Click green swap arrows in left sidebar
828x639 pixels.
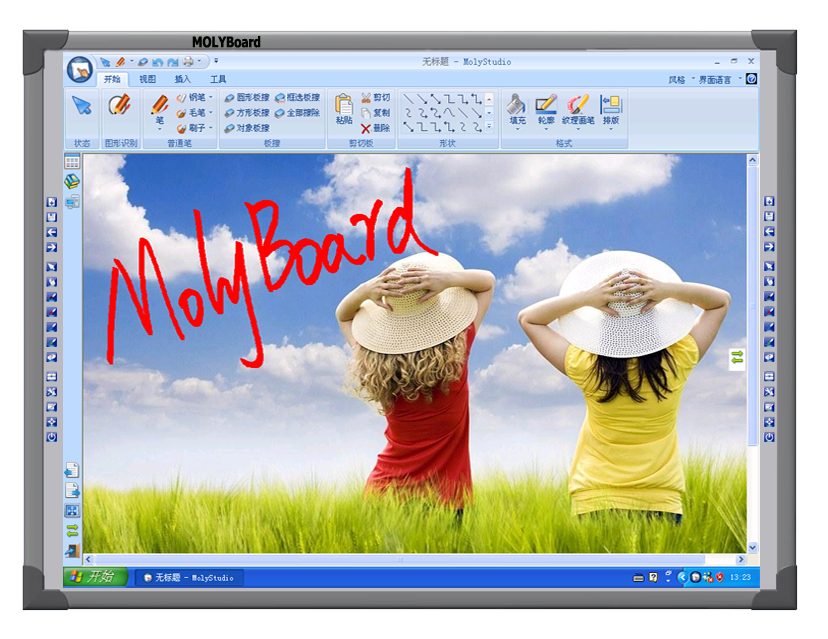(x=72, y=530)
